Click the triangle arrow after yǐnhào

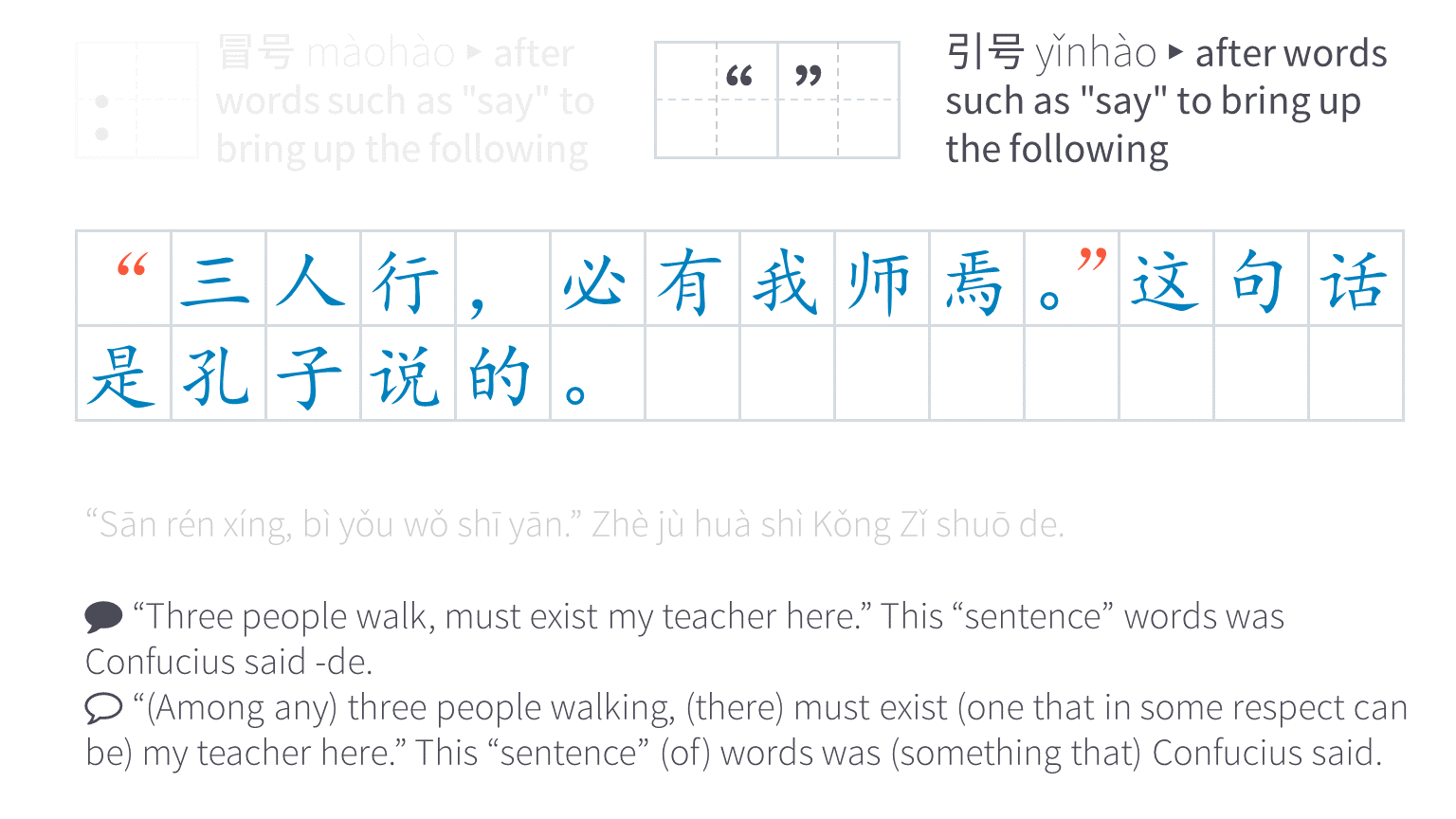click(1175, 52)
